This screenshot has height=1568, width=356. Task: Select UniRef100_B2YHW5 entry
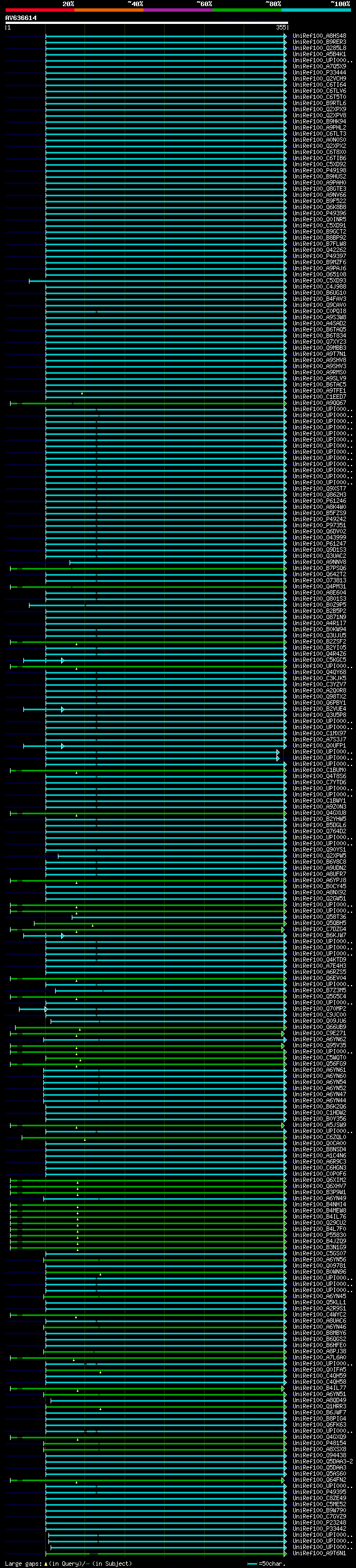319,819
